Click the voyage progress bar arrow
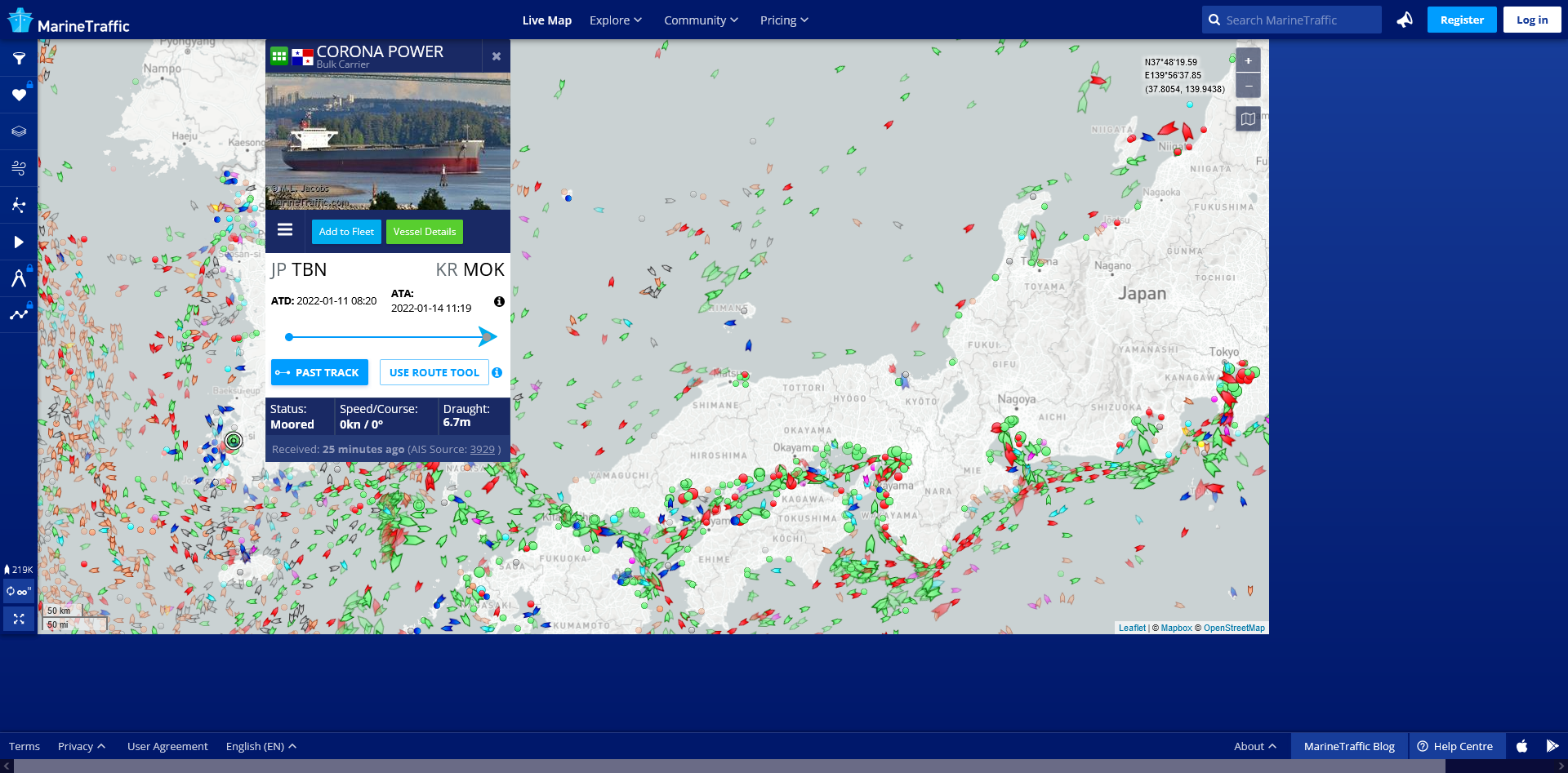Viewport: 1568px width, 773px height. click(488, 336)
